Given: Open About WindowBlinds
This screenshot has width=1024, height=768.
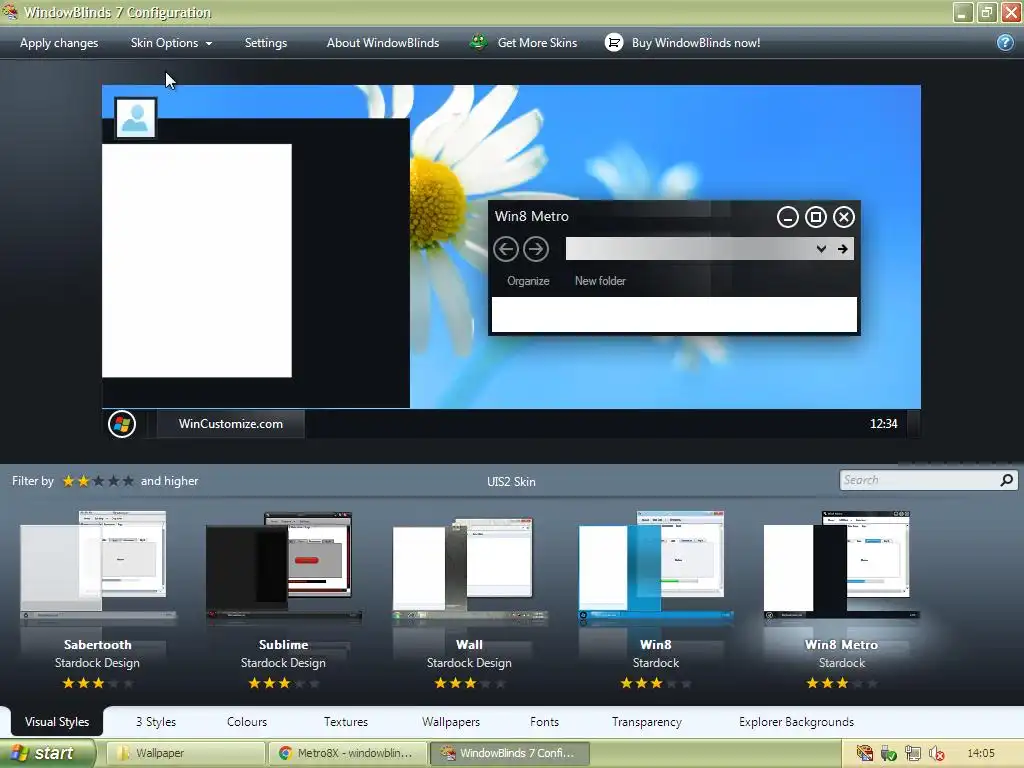Looking at the screenshot, I should 383,43.
